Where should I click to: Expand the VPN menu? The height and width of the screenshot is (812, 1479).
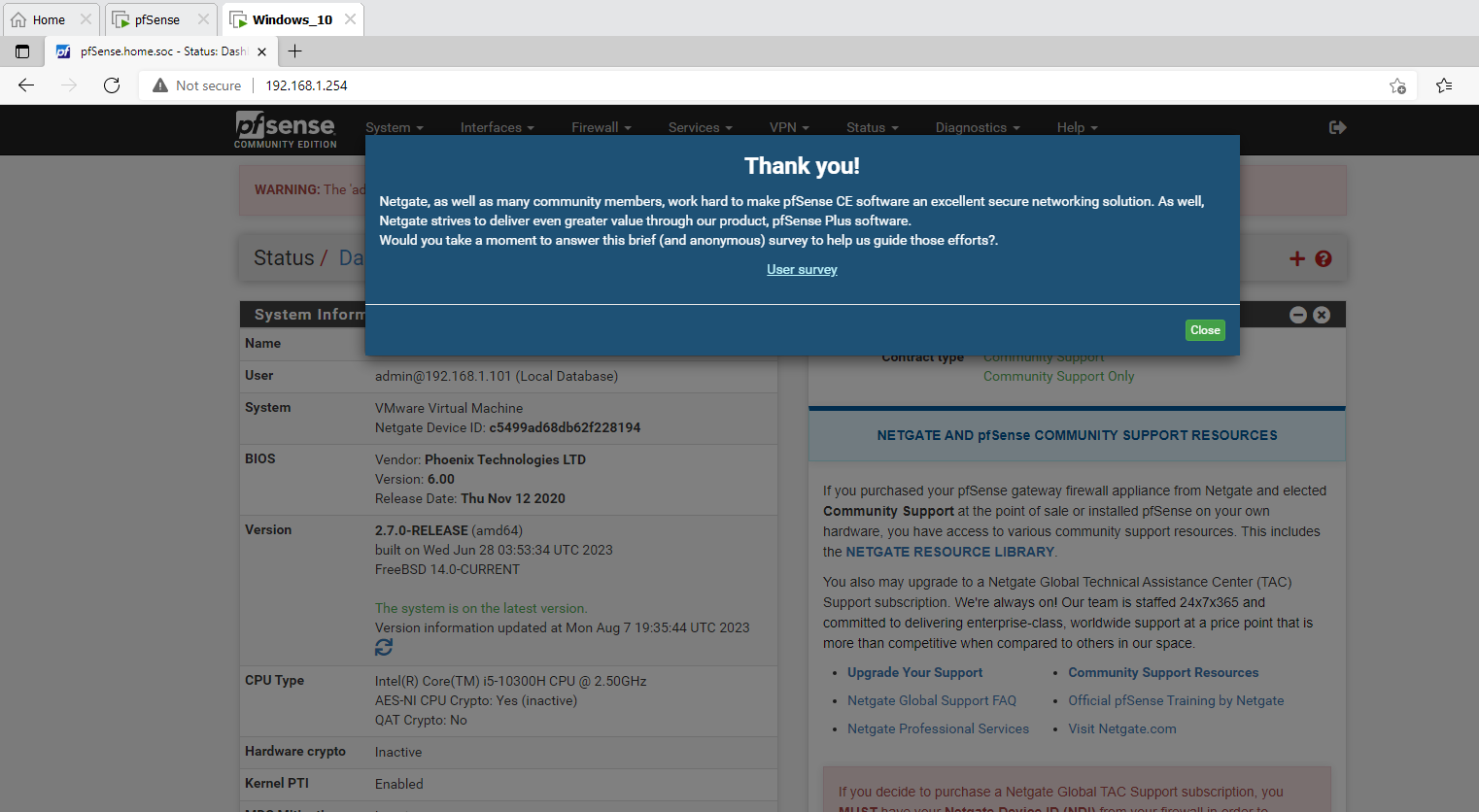(x=789, y=127)
